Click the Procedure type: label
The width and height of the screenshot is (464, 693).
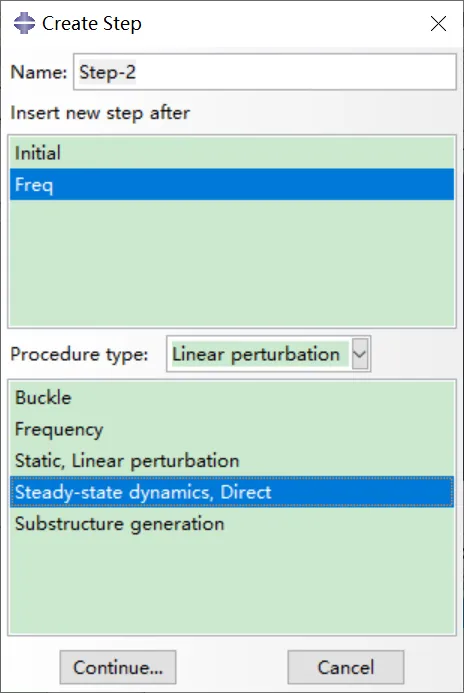(x=79, y=354)
